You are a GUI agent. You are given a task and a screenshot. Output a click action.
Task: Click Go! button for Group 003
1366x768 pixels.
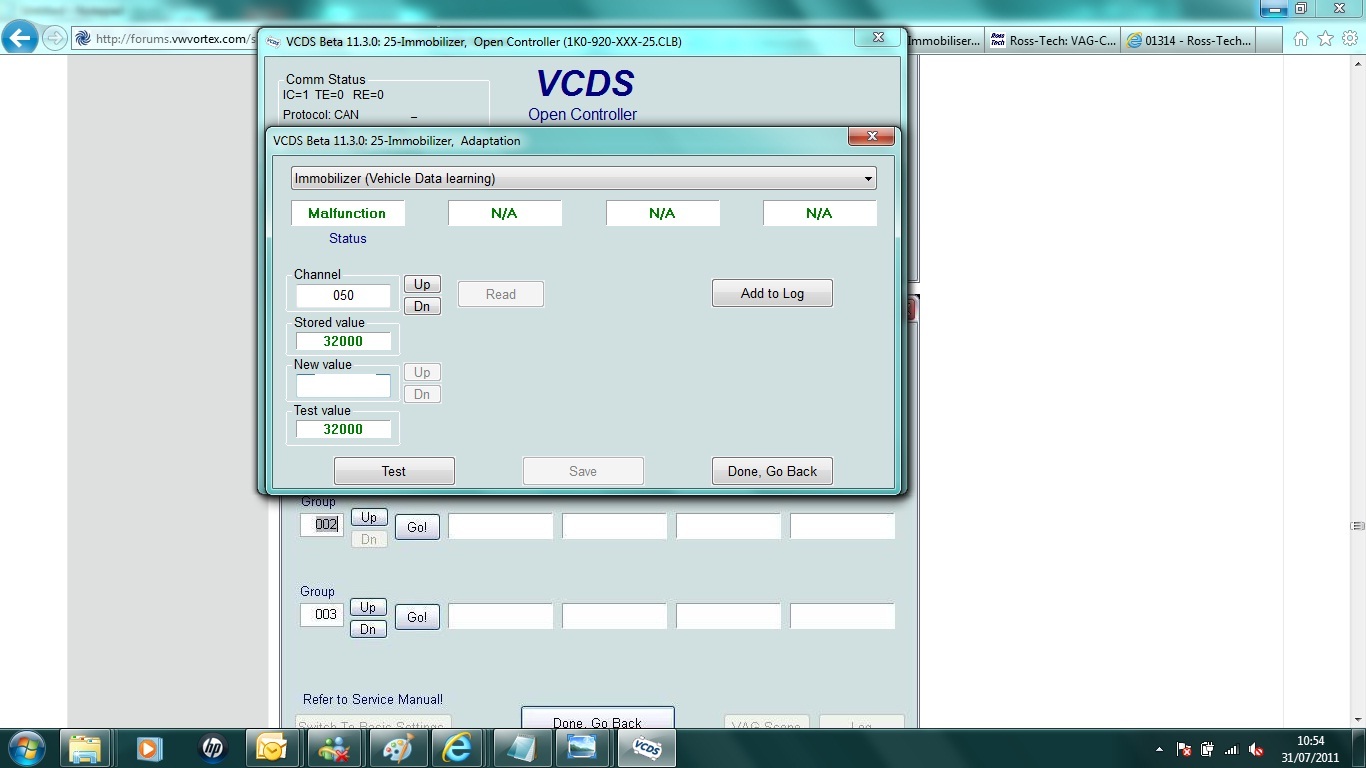[417, 617]
